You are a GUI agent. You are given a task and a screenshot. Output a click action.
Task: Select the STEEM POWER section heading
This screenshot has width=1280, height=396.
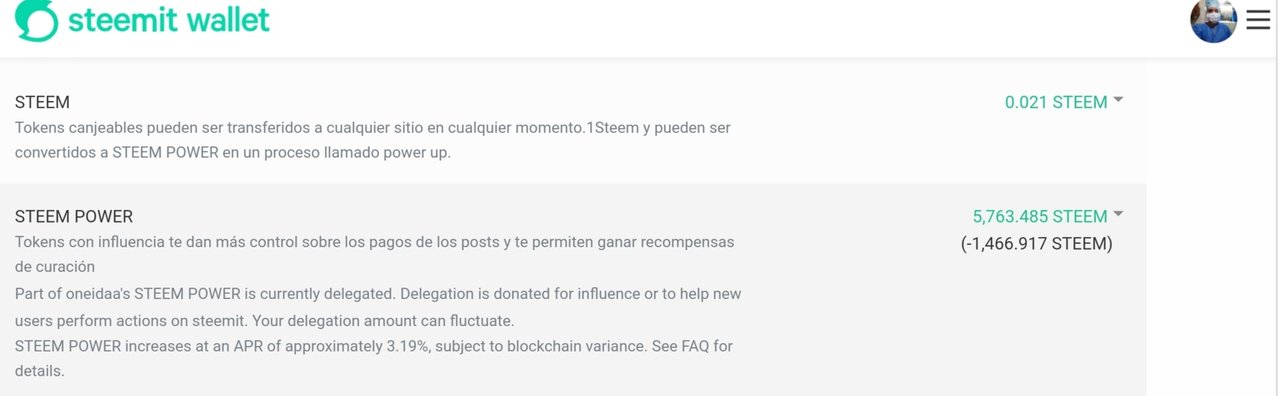click(74, 216)
